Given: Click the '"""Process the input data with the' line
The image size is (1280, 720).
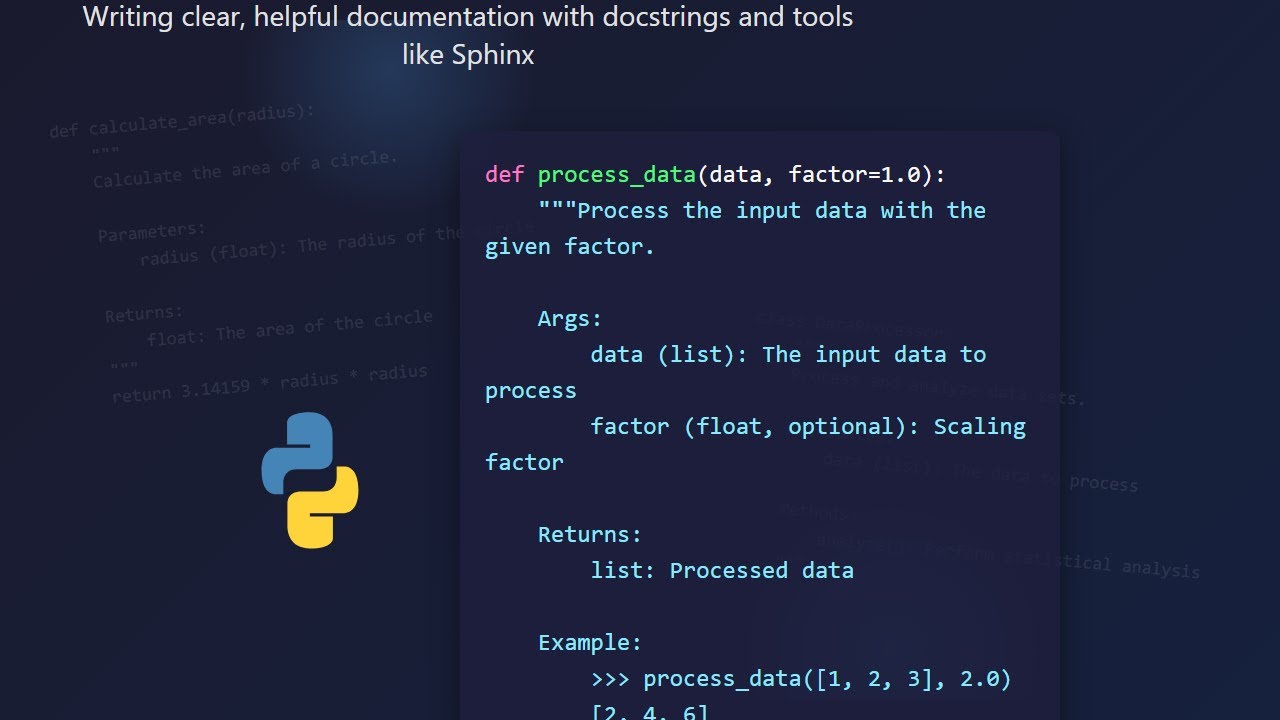Looking at the screenshot, I should 762,211.
